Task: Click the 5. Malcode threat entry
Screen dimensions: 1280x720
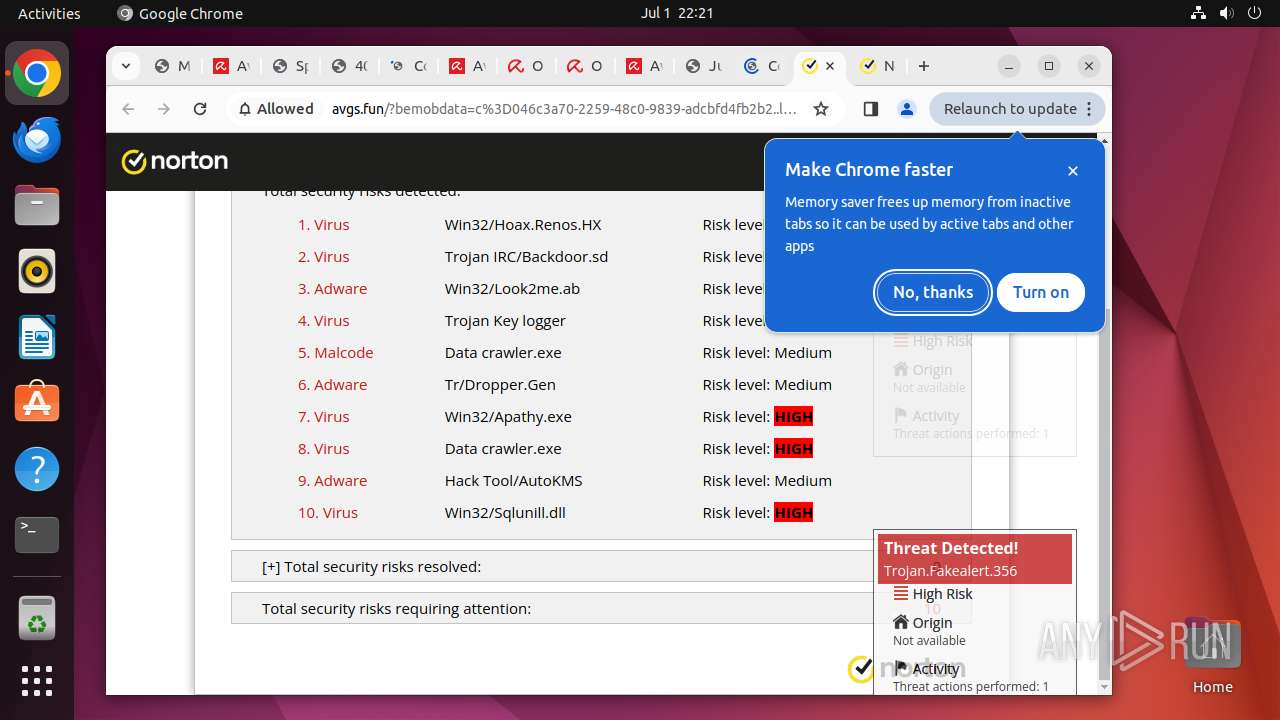Action: click(335, 352)
